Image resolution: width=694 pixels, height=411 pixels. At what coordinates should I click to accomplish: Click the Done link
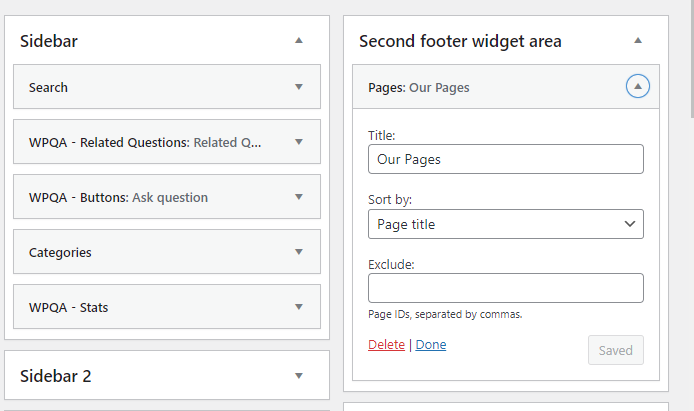(x=431, y=345)
